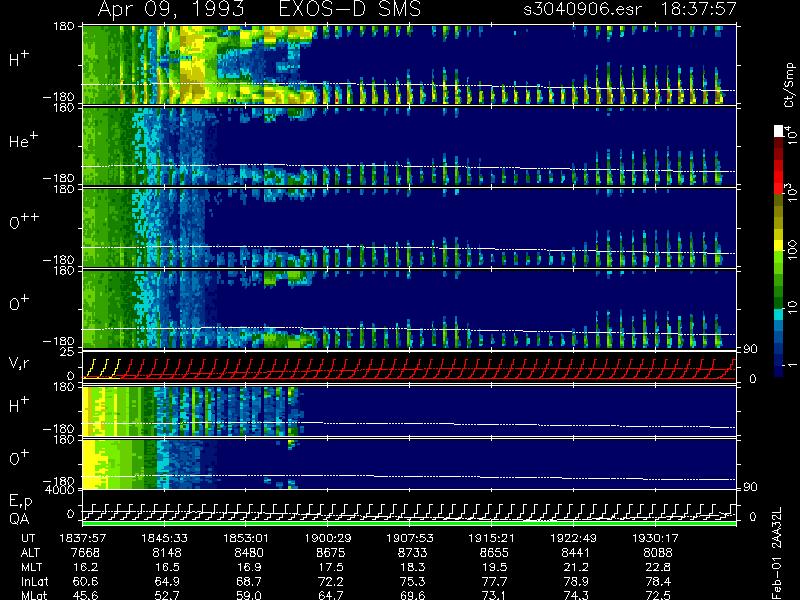Click InLat value '75.3'
This screenshot has width=800, height=600.
[x=415, y=581]
